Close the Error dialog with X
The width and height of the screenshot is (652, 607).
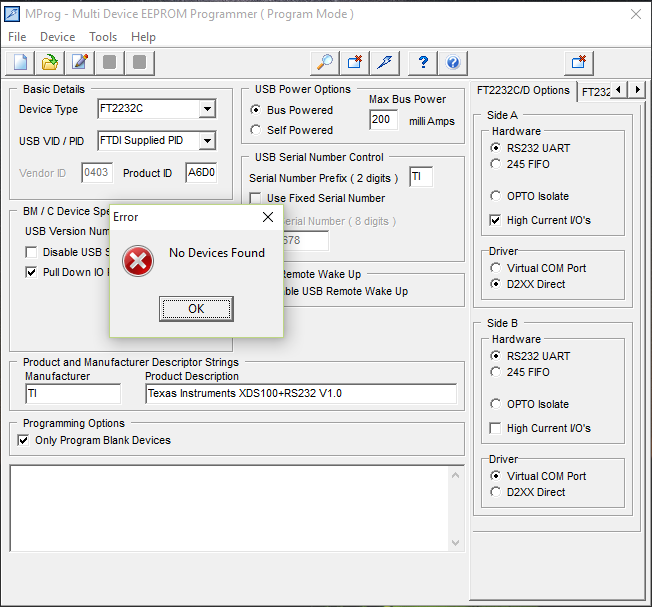(268, 217)
